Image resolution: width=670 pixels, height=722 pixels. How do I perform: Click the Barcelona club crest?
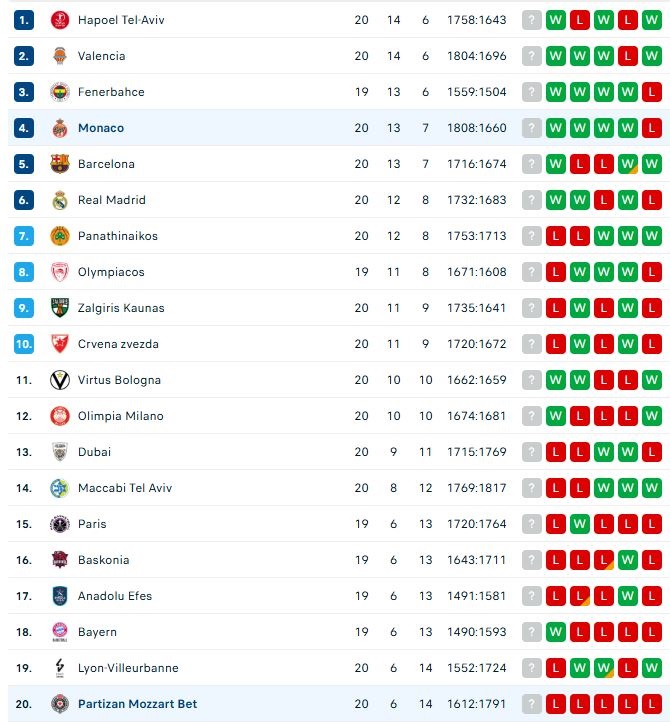[x=60, y=164]
